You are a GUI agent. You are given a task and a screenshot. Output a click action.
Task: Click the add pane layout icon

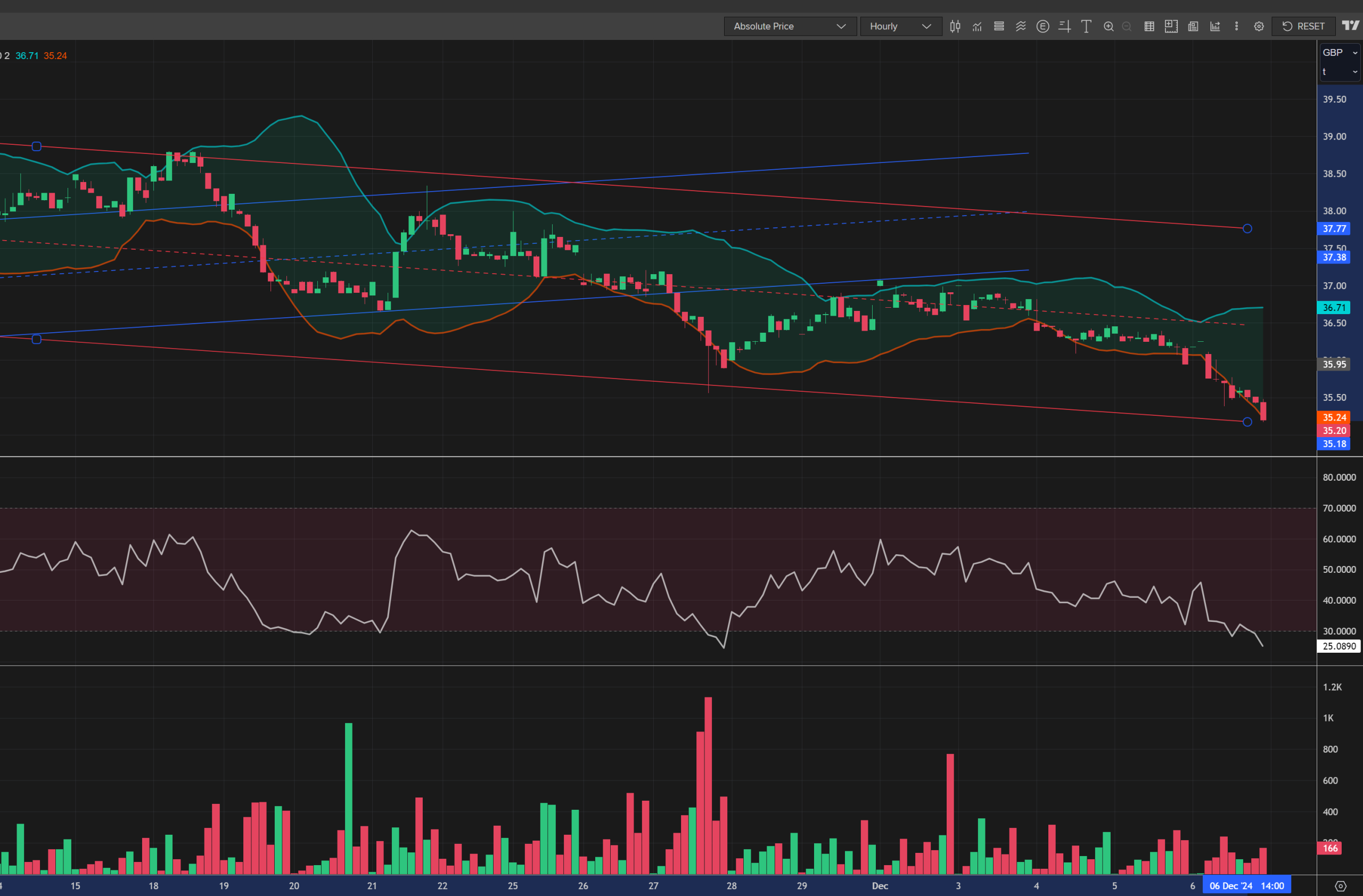[x=1171, y=26]
